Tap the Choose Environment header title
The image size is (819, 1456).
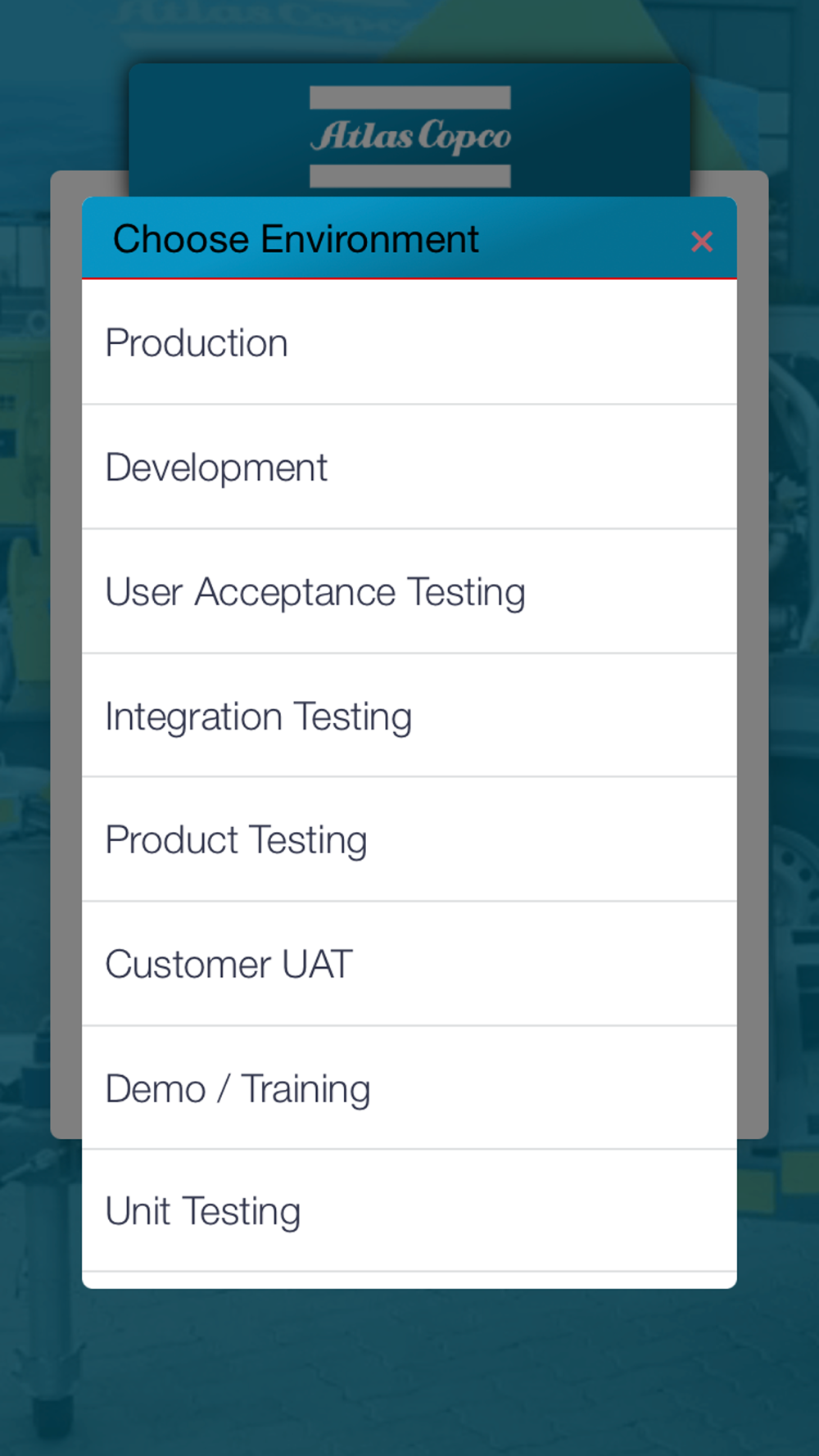pyautogui.click(x=295, y=239)
